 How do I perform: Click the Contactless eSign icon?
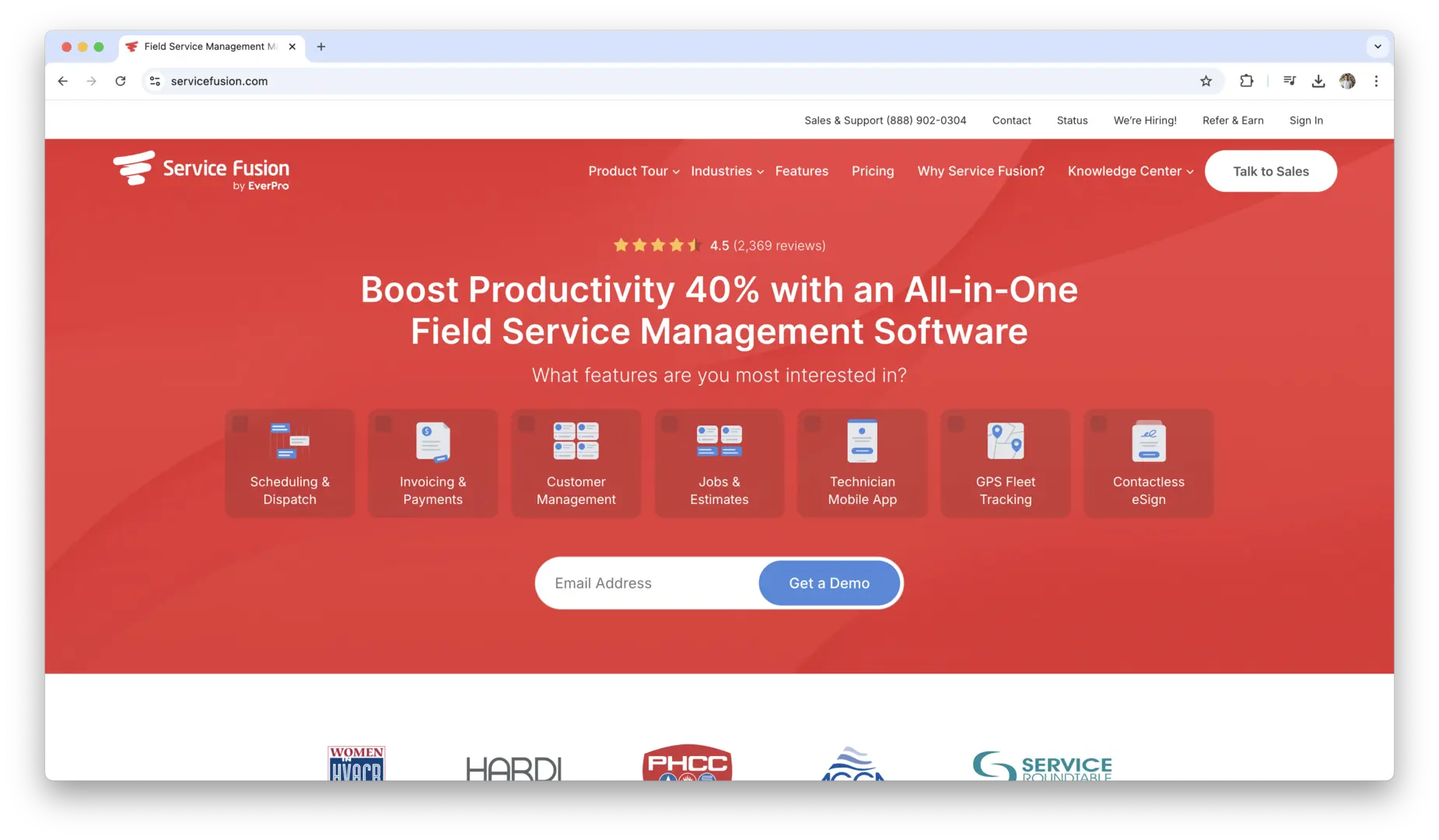[1148, 441]
